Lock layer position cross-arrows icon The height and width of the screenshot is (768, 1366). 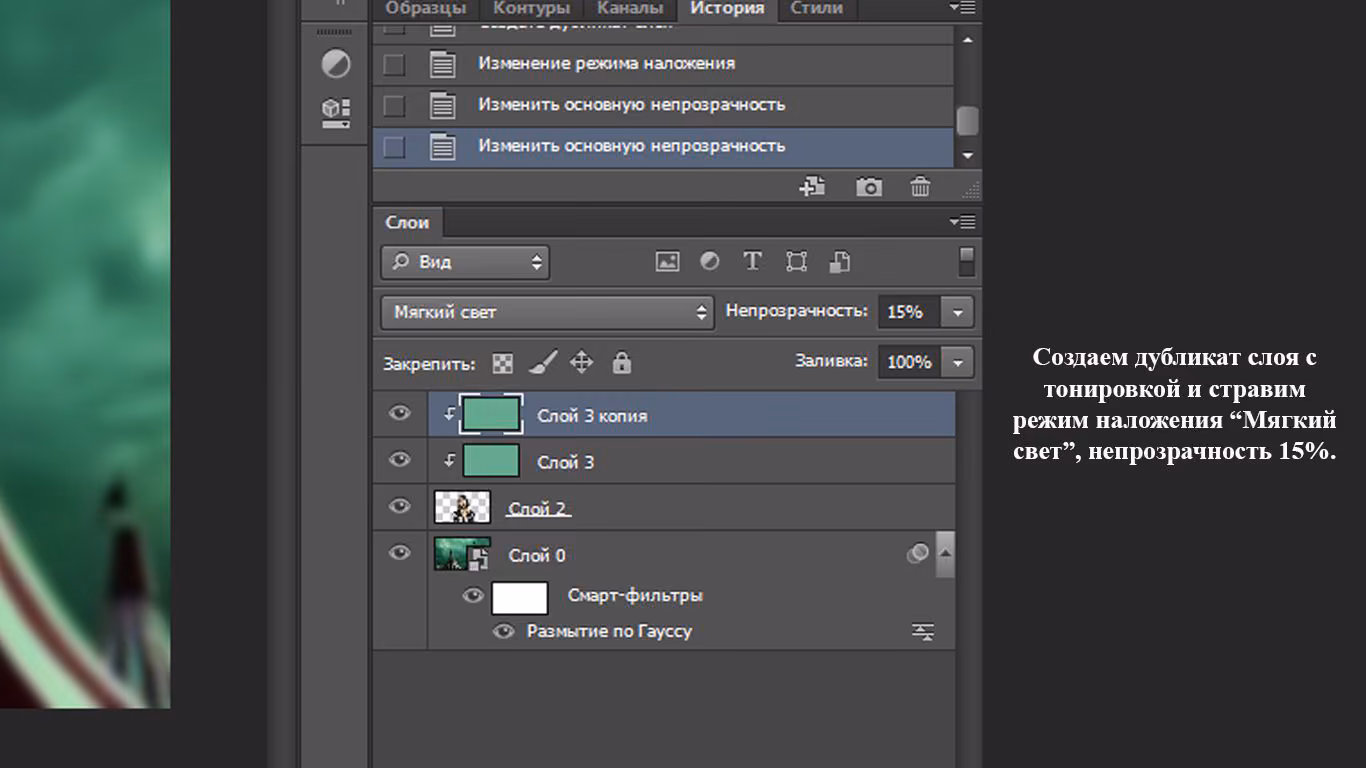tap(581, 362)
